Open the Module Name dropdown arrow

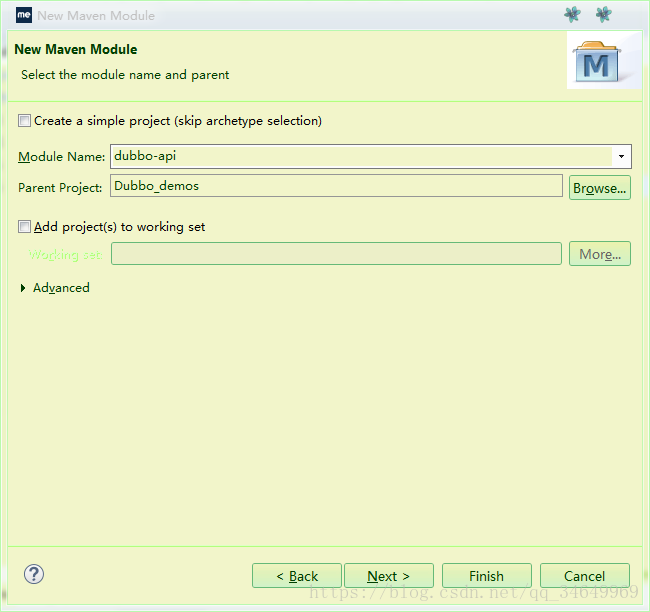(x=621, y=156)
